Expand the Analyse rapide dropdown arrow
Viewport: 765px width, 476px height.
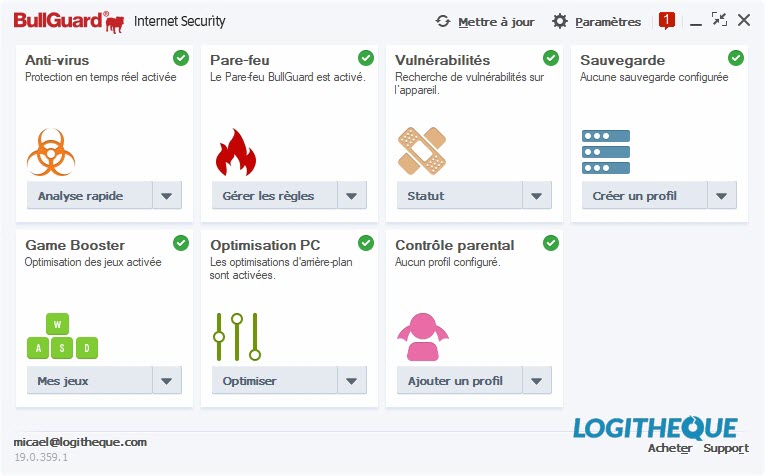[167, 196]
